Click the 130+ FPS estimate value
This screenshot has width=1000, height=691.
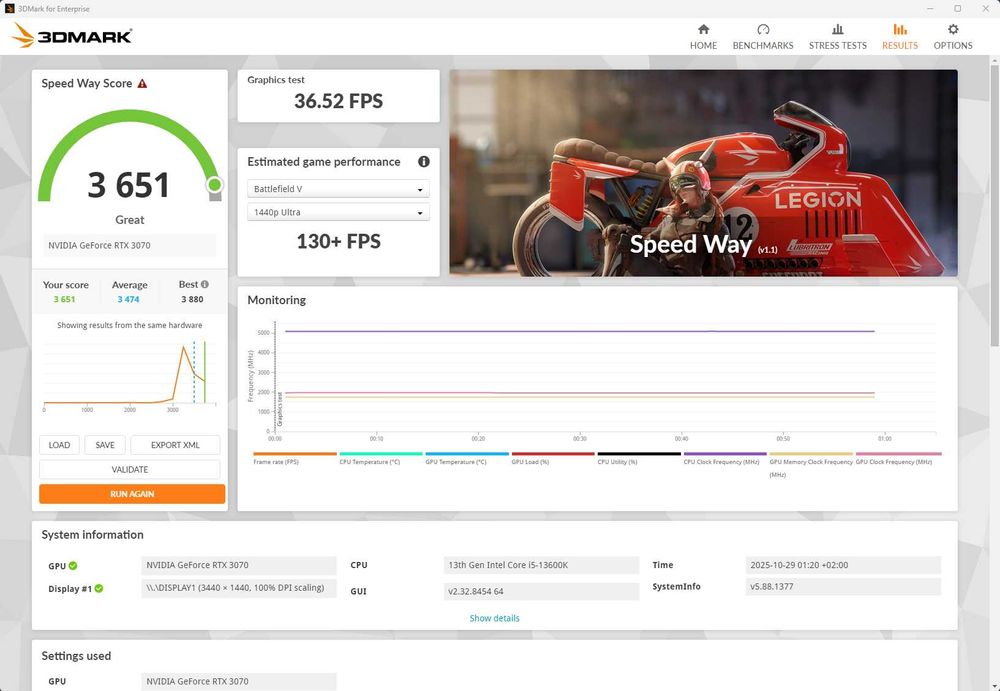click(339, 241)
